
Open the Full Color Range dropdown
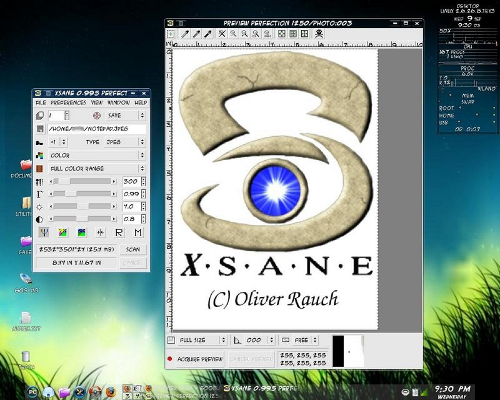click(x=97, y=169)
